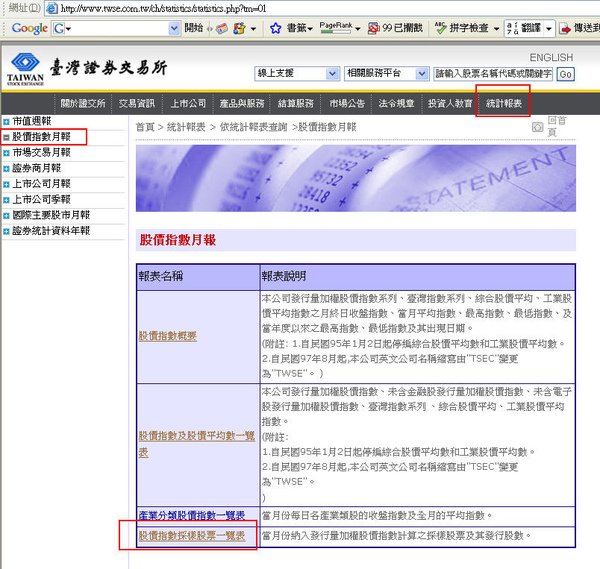Collapse the 股價指數月報 sidebar minus icon

coord(6,137)
